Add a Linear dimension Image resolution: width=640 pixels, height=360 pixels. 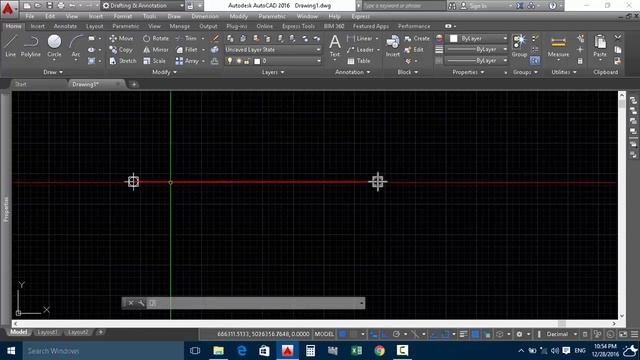tap(360, 38)
